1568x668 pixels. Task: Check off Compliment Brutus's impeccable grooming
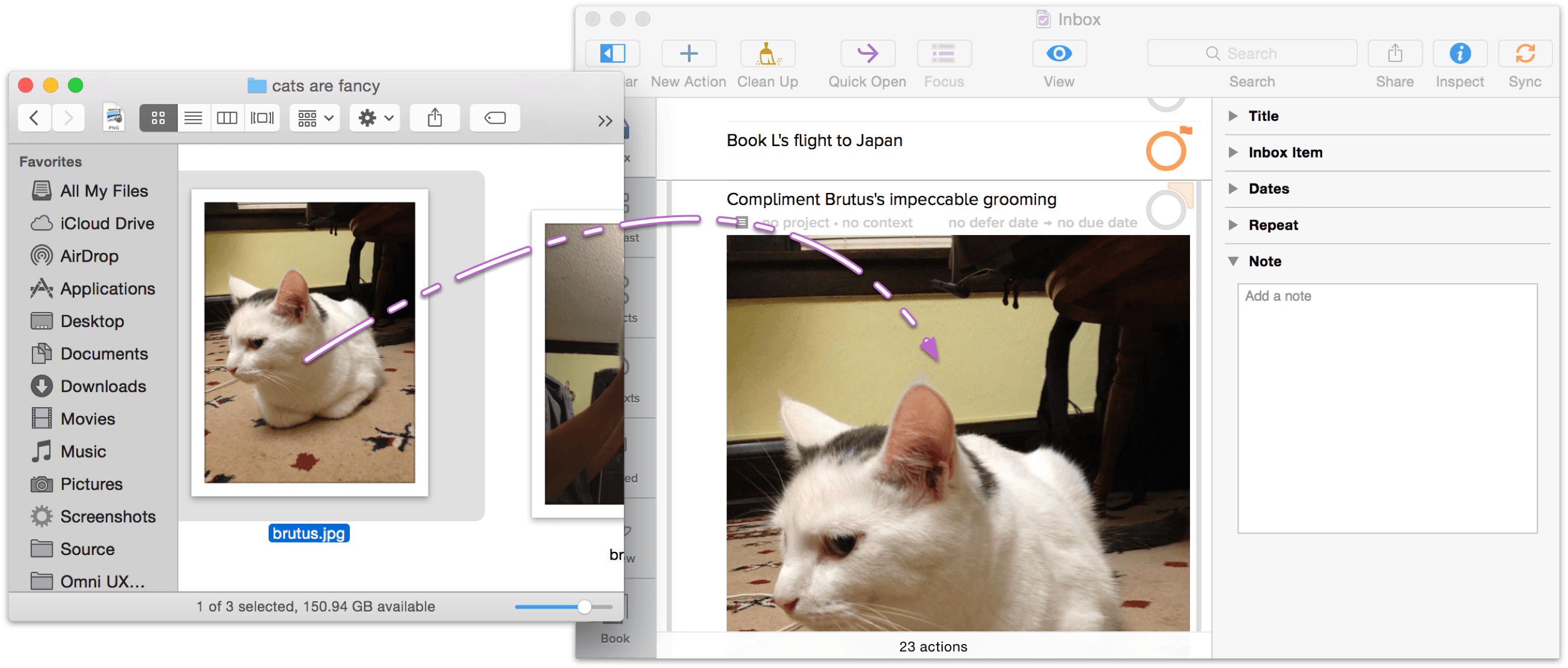[x=1165, y=210]
